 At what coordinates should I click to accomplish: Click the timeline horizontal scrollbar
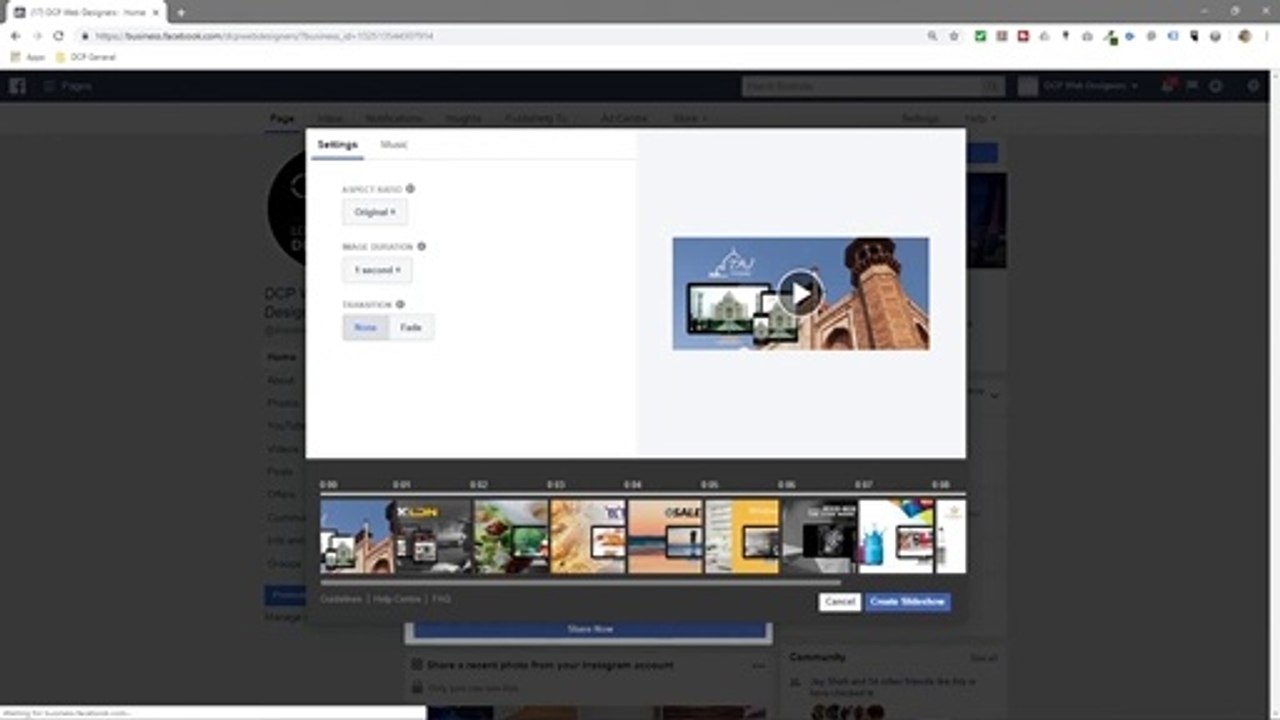tap(580, 582)
